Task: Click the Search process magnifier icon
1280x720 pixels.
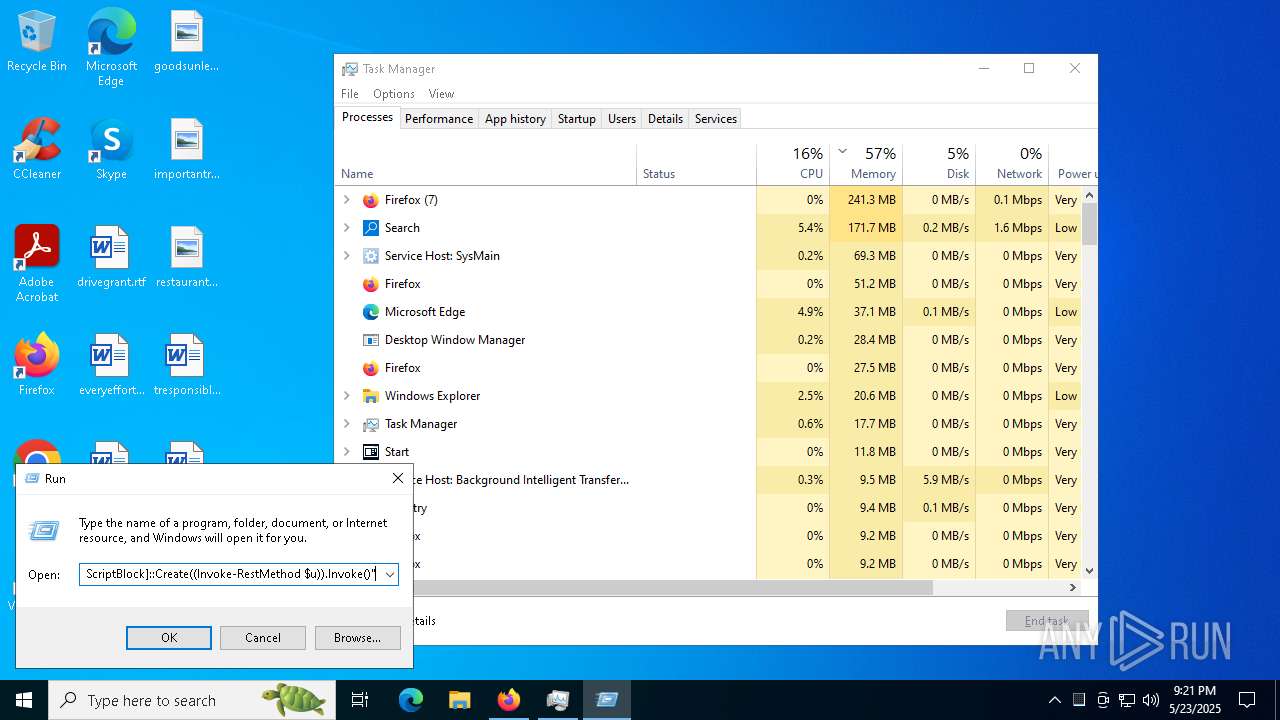Action: (x=371, y=228)
